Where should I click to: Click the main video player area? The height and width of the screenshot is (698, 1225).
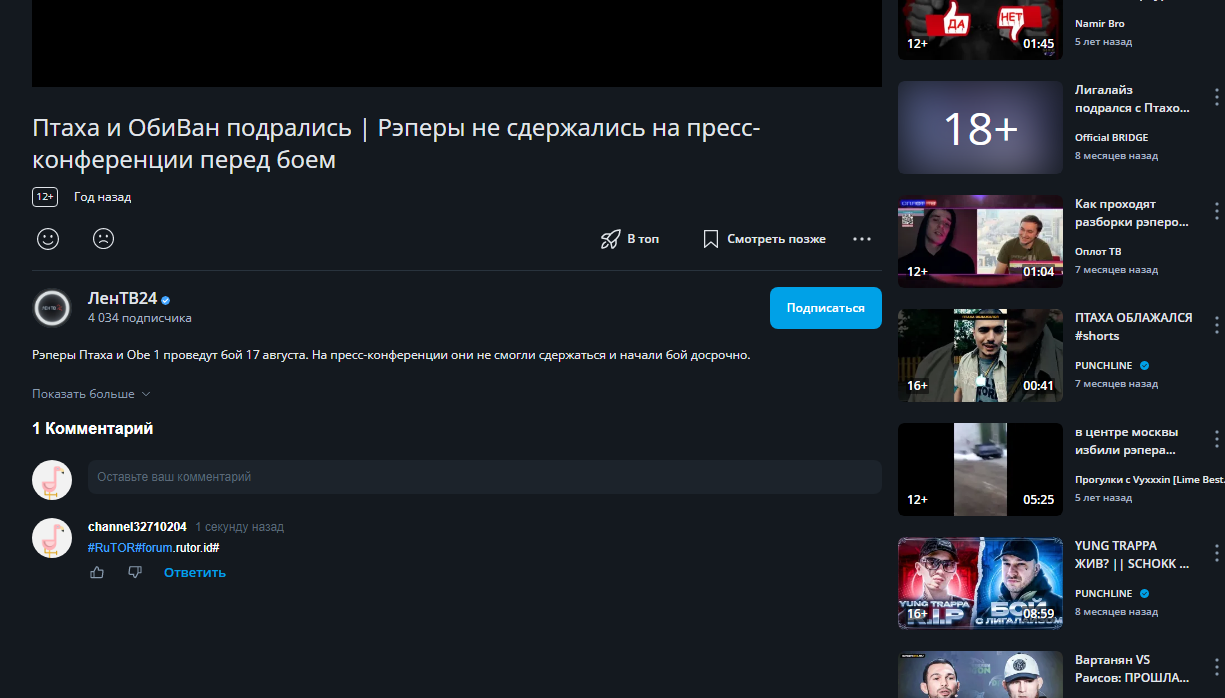[457, 43]
